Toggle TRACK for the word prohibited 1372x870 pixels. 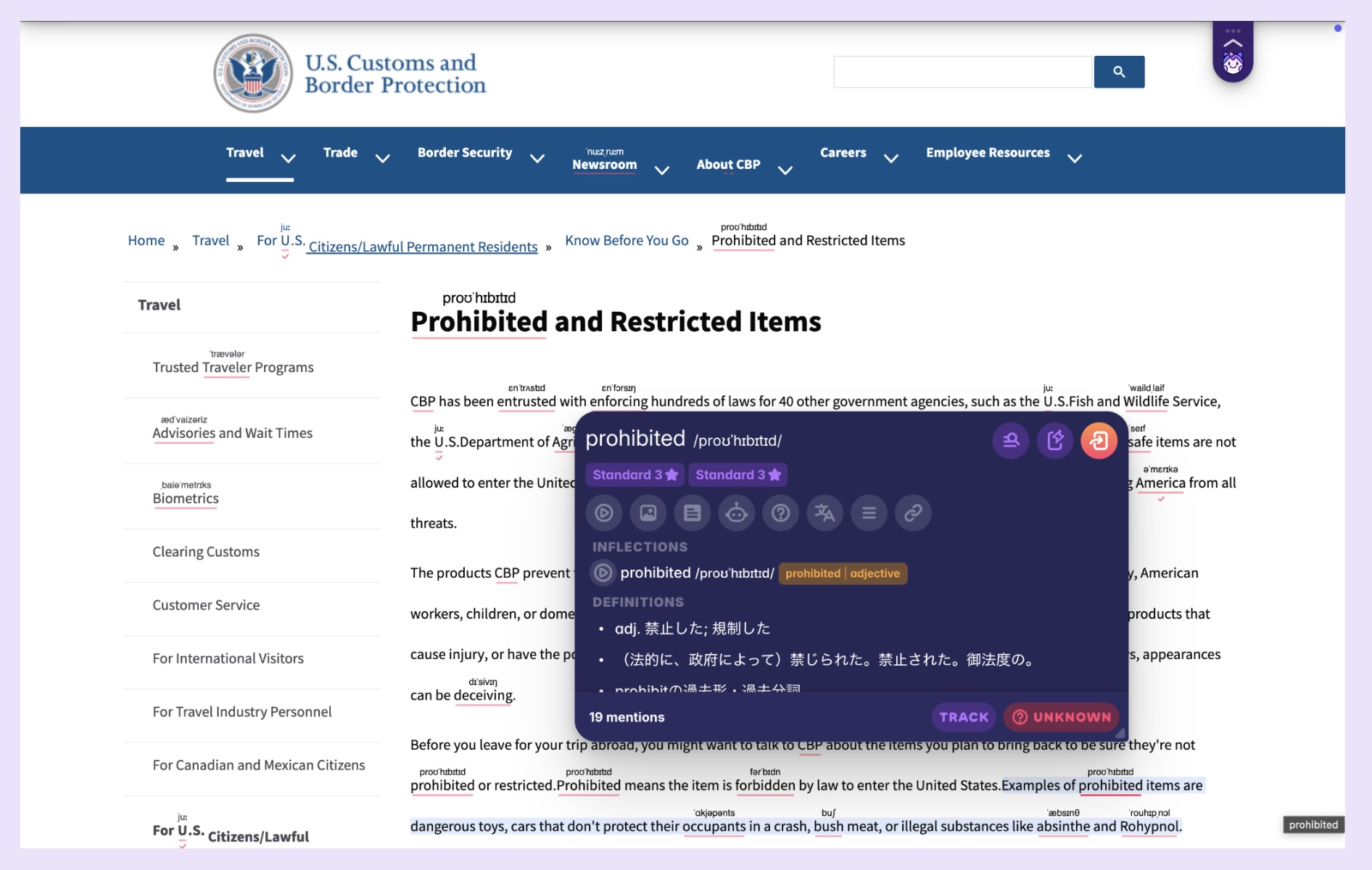(x=962, y=716)
